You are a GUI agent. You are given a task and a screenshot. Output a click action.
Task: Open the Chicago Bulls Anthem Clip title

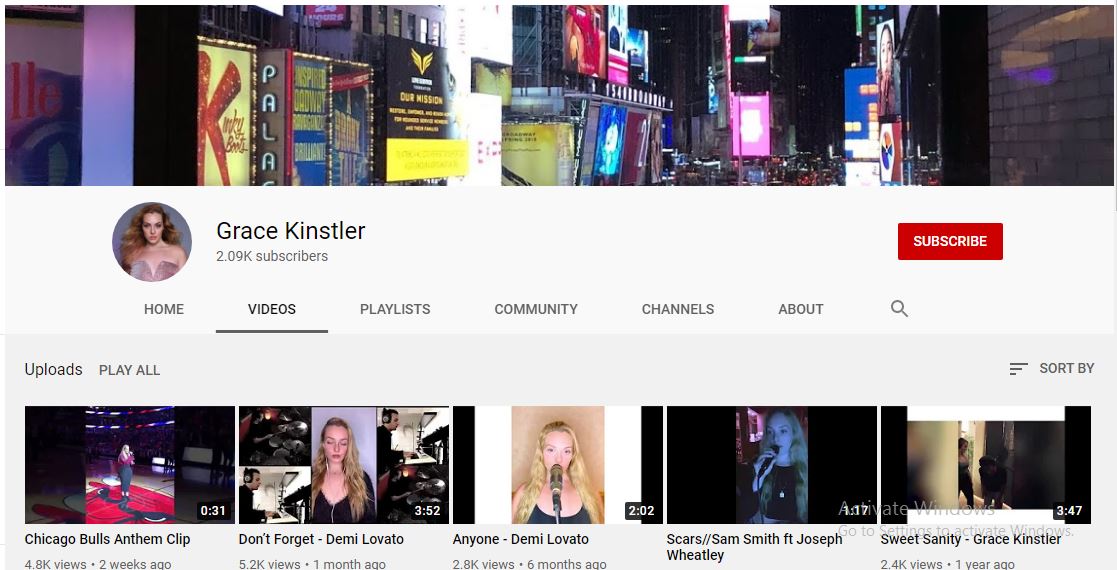click(108, 539)
